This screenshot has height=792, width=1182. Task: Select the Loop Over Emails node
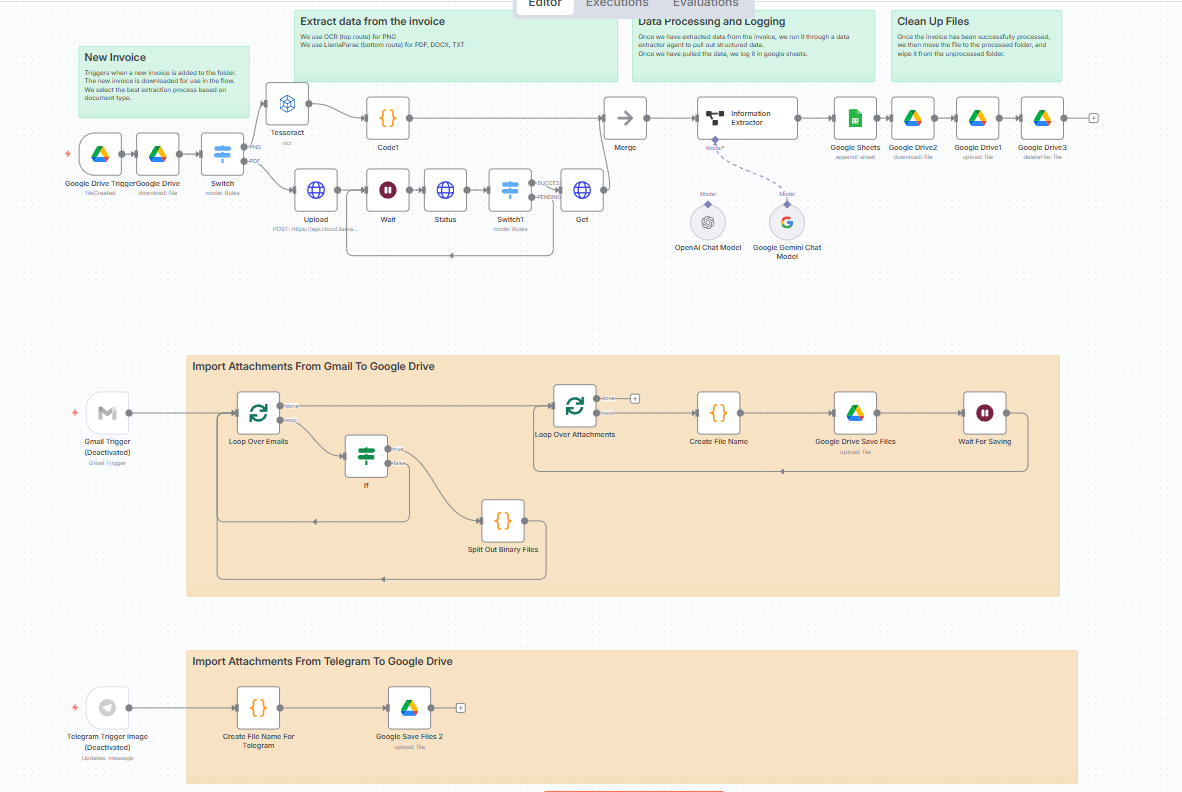point(258,412)
